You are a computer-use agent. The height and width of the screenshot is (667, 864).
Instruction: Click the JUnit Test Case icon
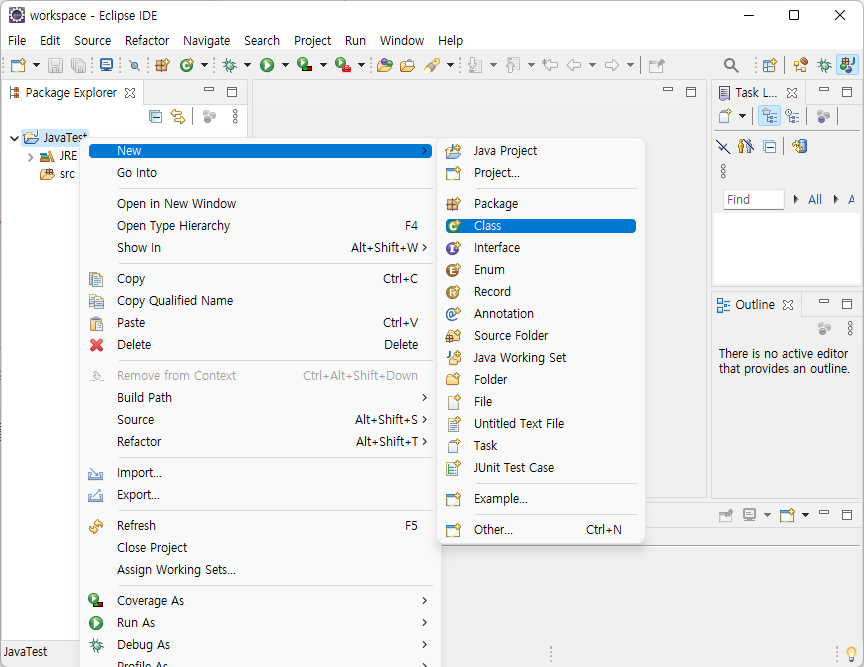click(453, 467)
